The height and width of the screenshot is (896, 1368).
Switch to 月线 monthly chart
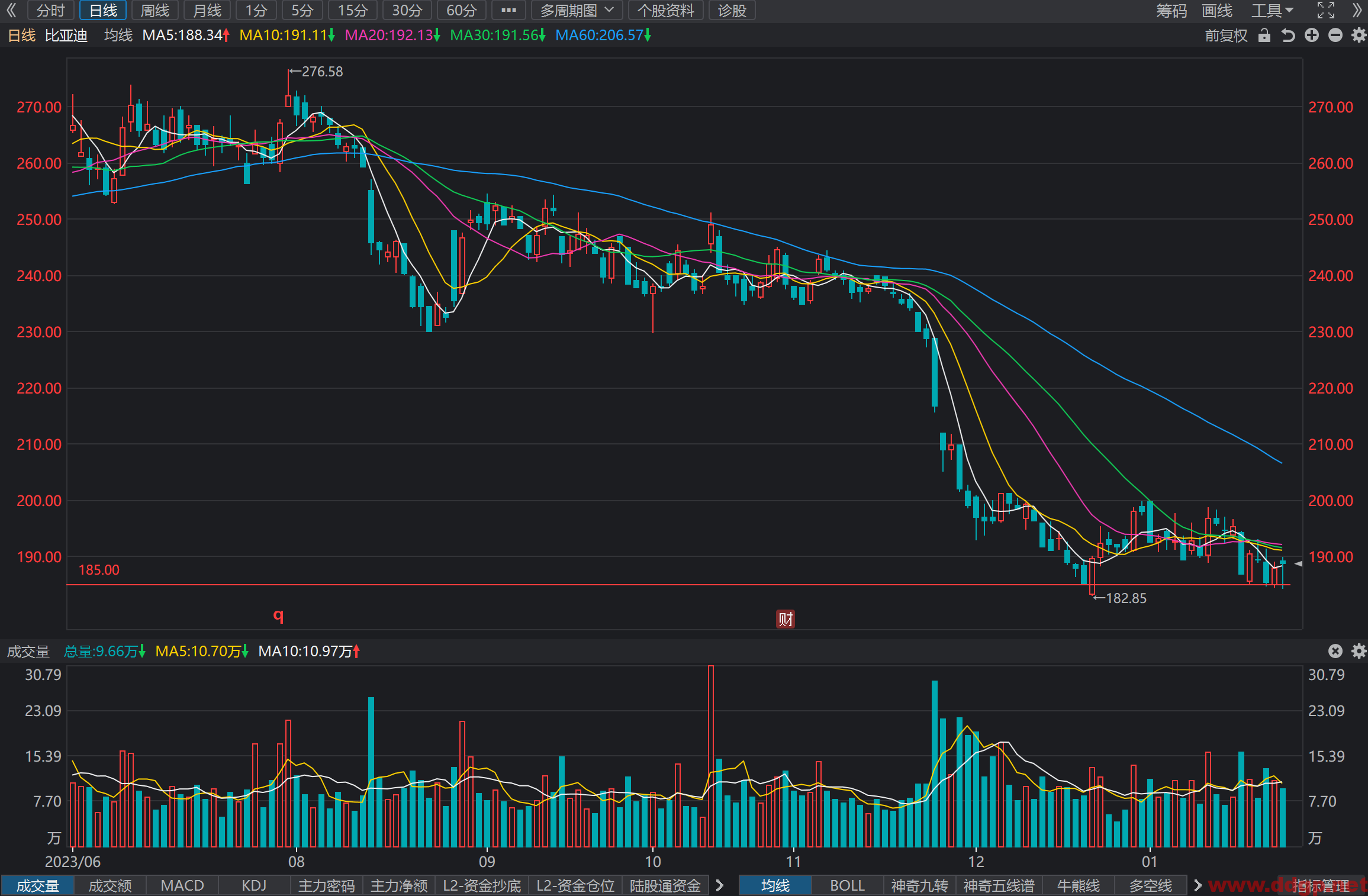click(x=207, y=10)
